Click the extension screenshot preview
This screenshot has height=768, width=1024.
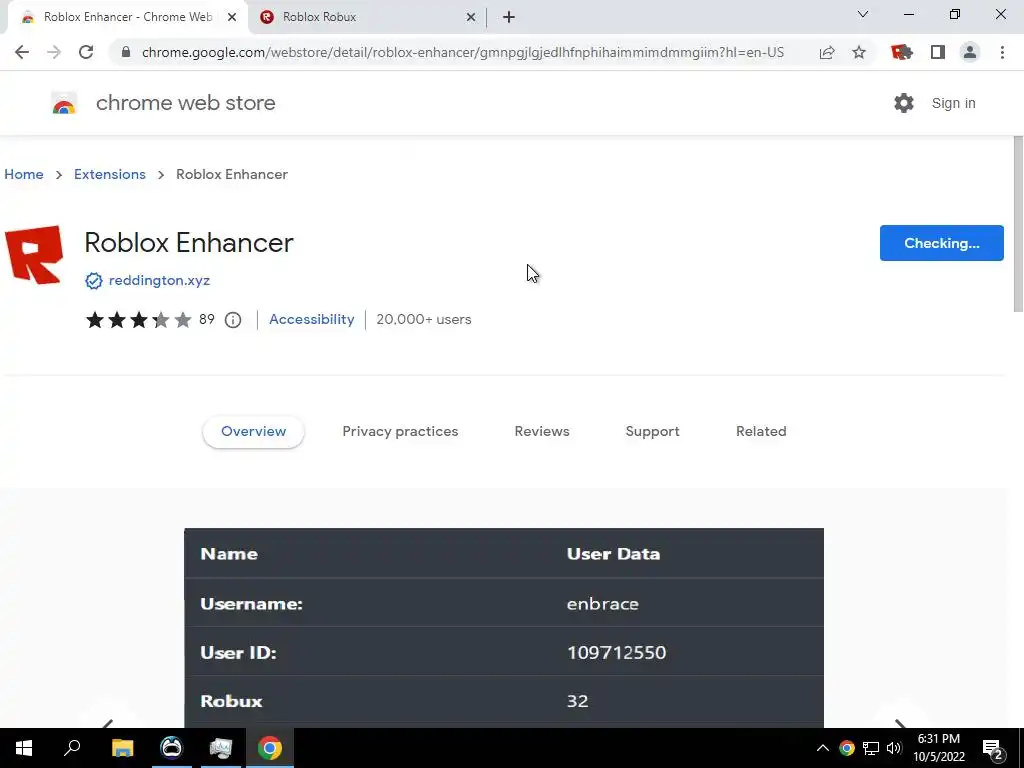pos(504,628)
